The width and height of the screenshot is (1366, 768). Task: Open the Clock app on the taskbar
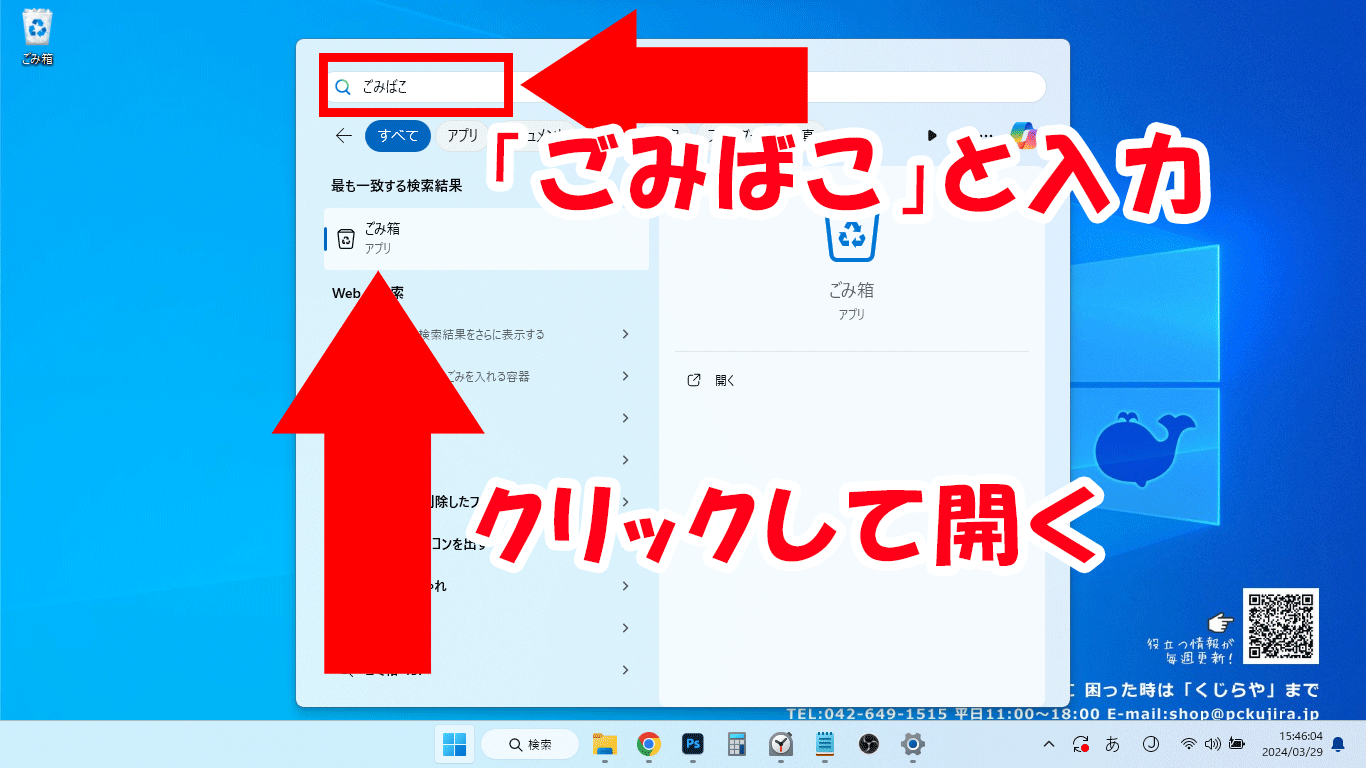[781, 744]
